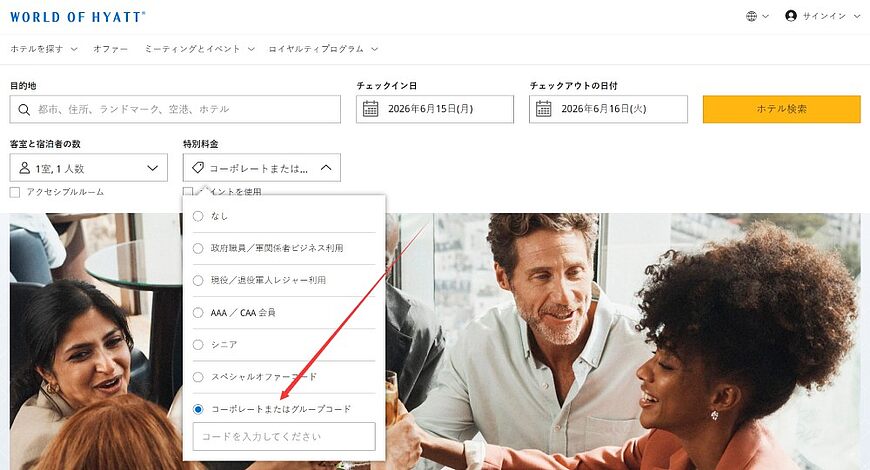This screenshot has height=470, width=870.
Task: Select スペシャルオファーコード radio option
Action: (x=198, y=377)
